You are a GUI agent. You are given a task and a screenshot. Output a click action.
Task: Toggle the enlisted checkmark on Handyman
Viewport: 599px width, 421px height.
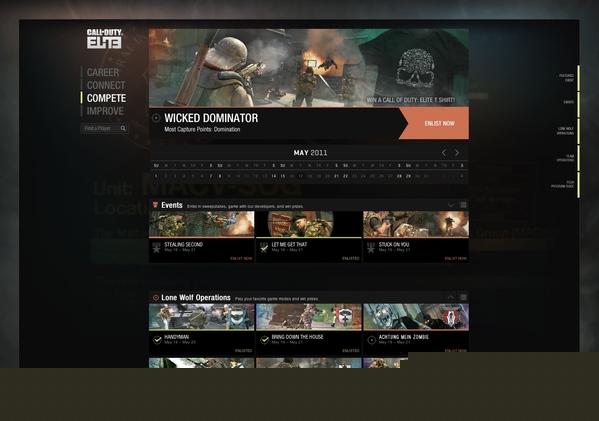(x=157, y=340)
